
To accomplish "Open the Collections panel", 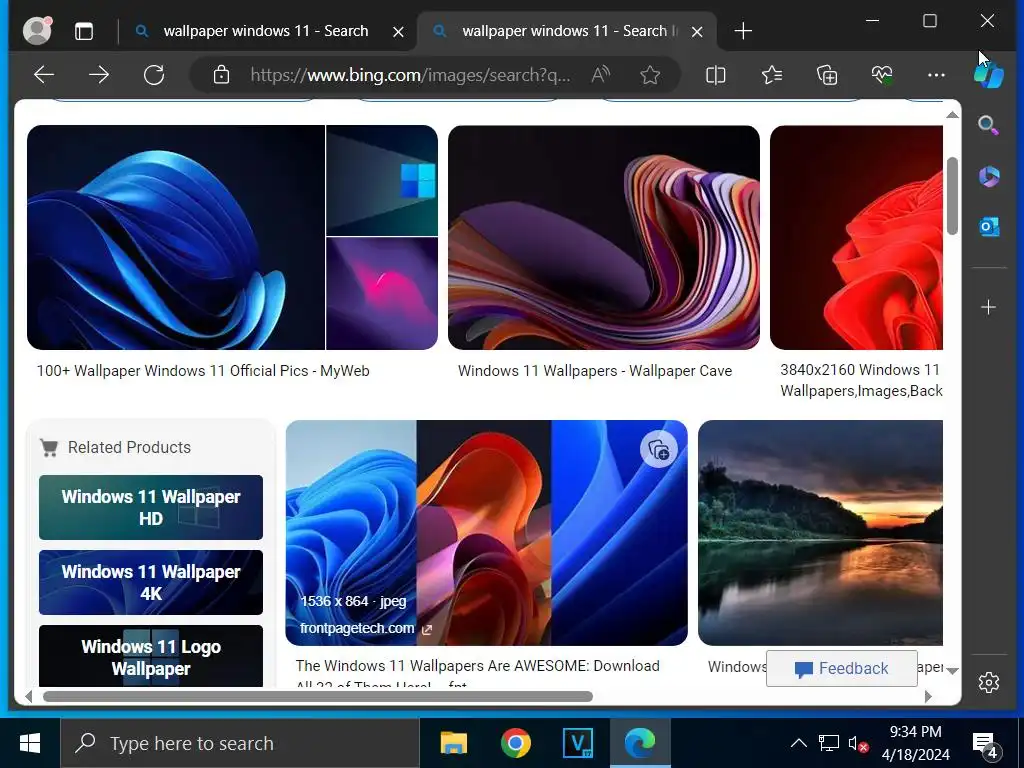I will click(x=827, y=75).
